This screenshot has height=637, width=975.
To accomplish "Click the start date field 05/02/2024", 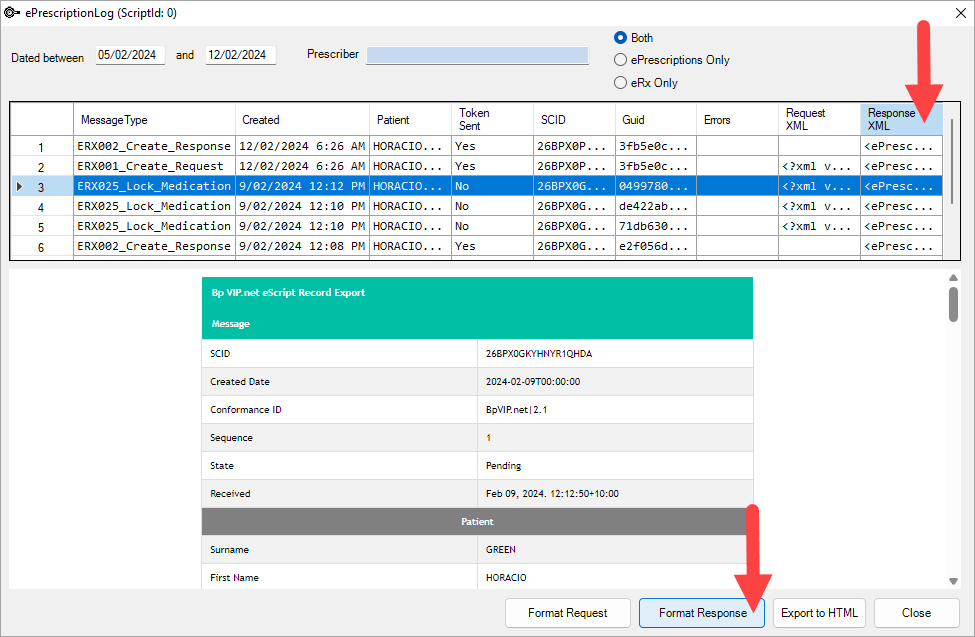I will pyautogui.click(x=130, y=55).
